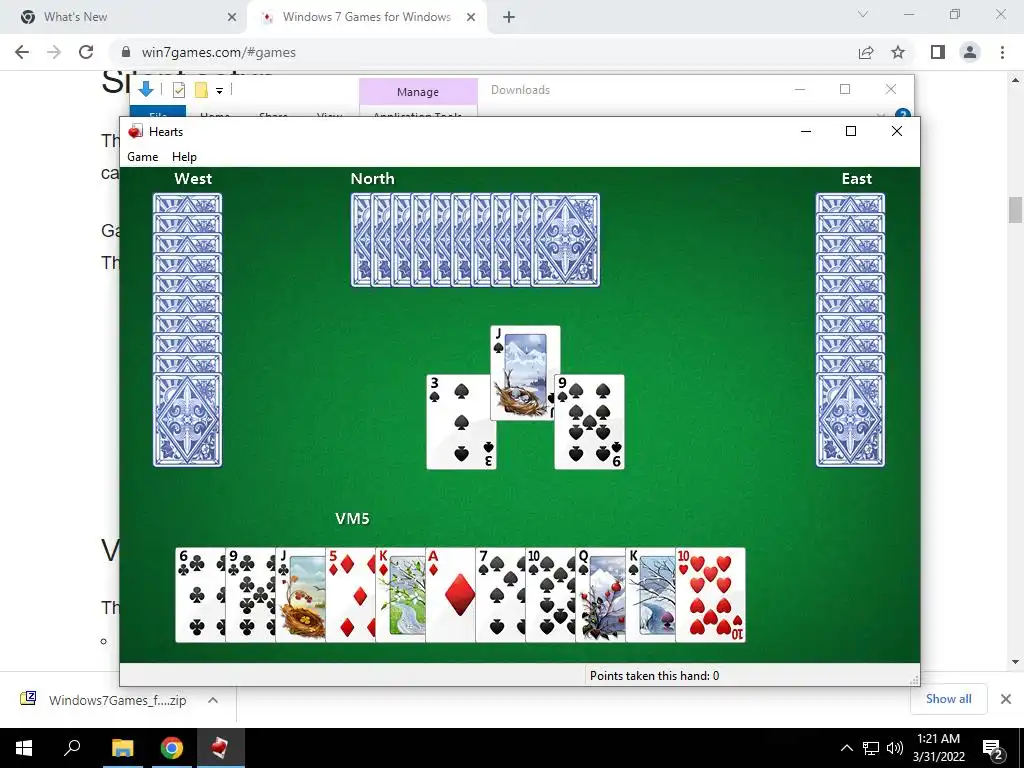1024x768 pixels.
Task: Switch to Hearts from taskbar
Action: coord(220,748)
